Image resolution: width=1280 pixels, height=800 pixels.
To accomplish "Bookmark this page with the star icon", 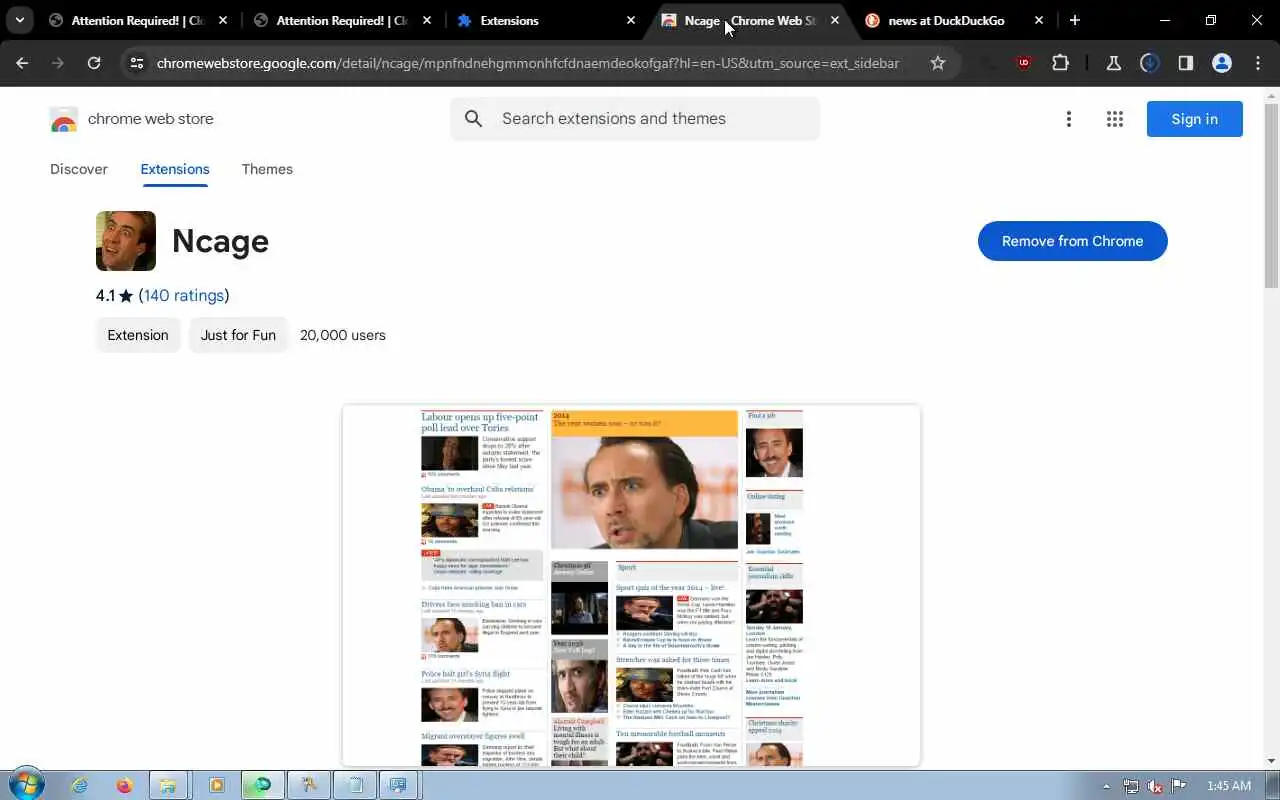I will pyautogui.click(x=937, y=63).
